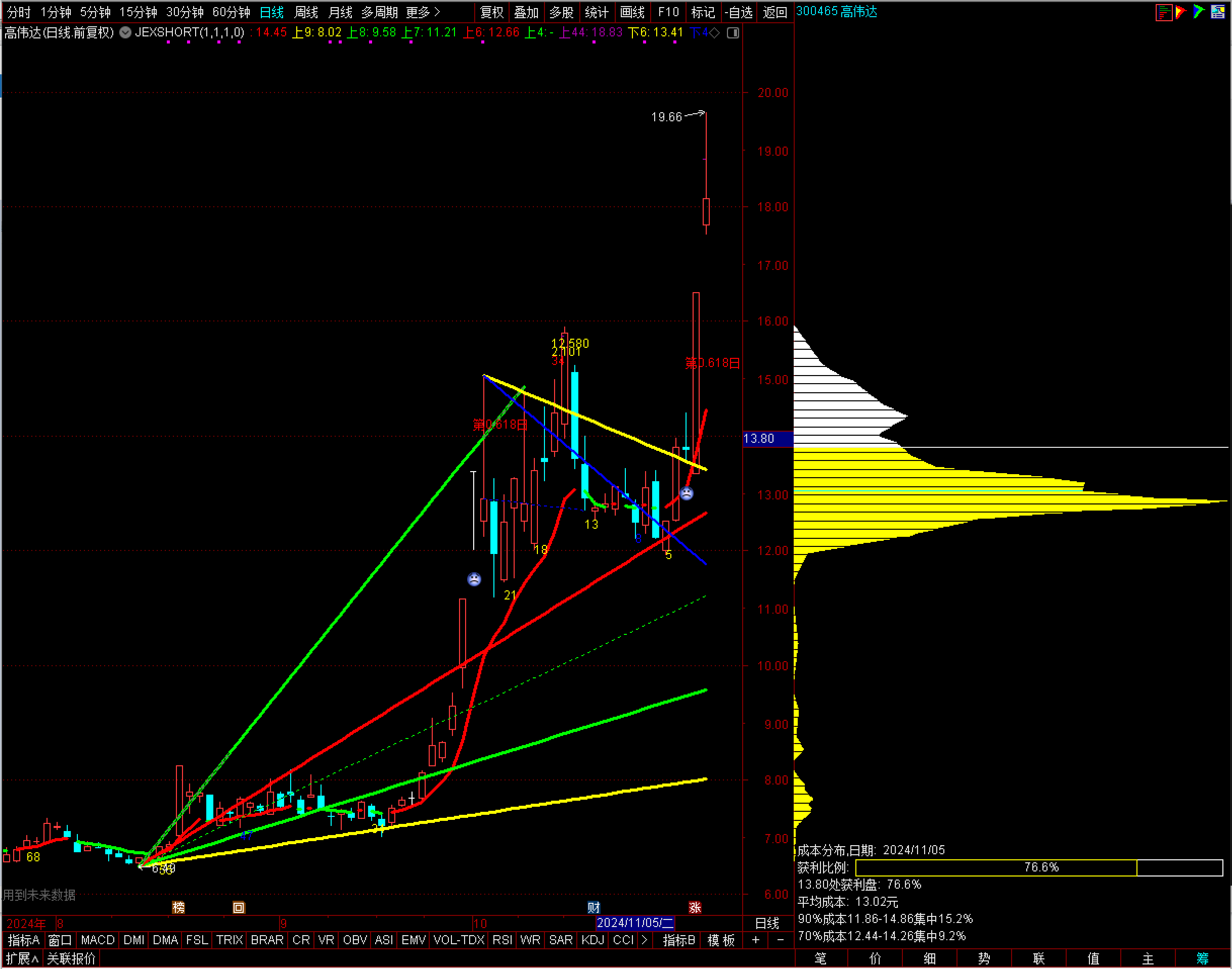The image size is (1232, 969).
Task: Select the DMI indicator
Action: (134, 940)
